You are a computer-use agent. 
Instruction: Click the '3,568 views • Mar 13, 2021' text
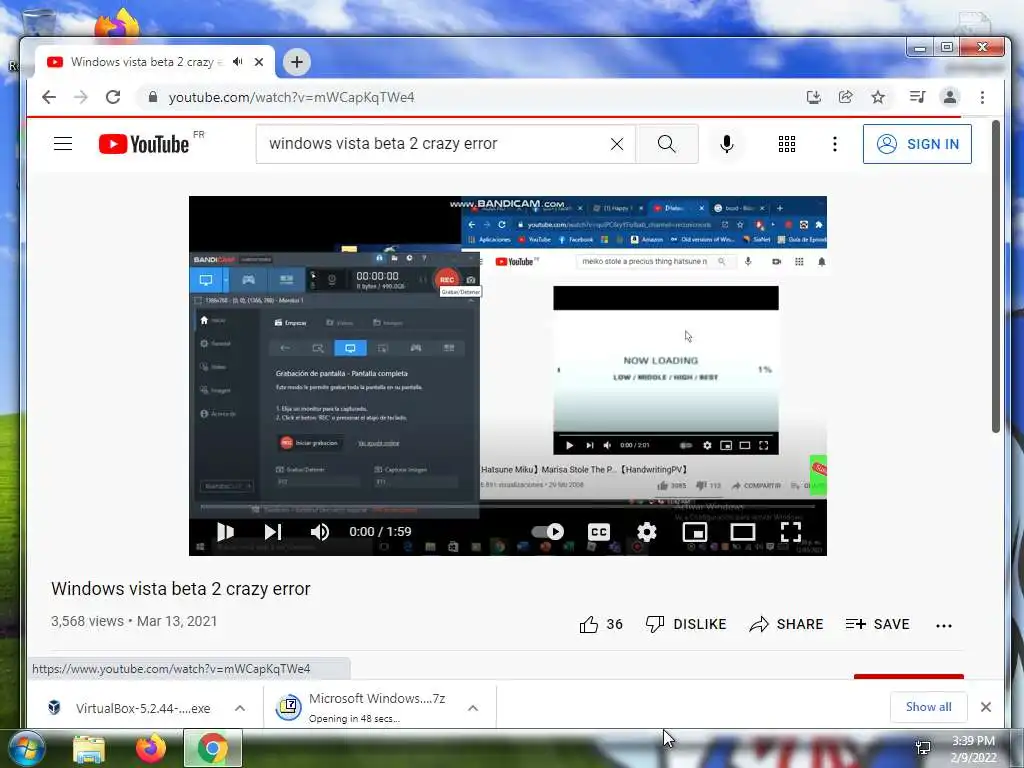pos(134,621)
